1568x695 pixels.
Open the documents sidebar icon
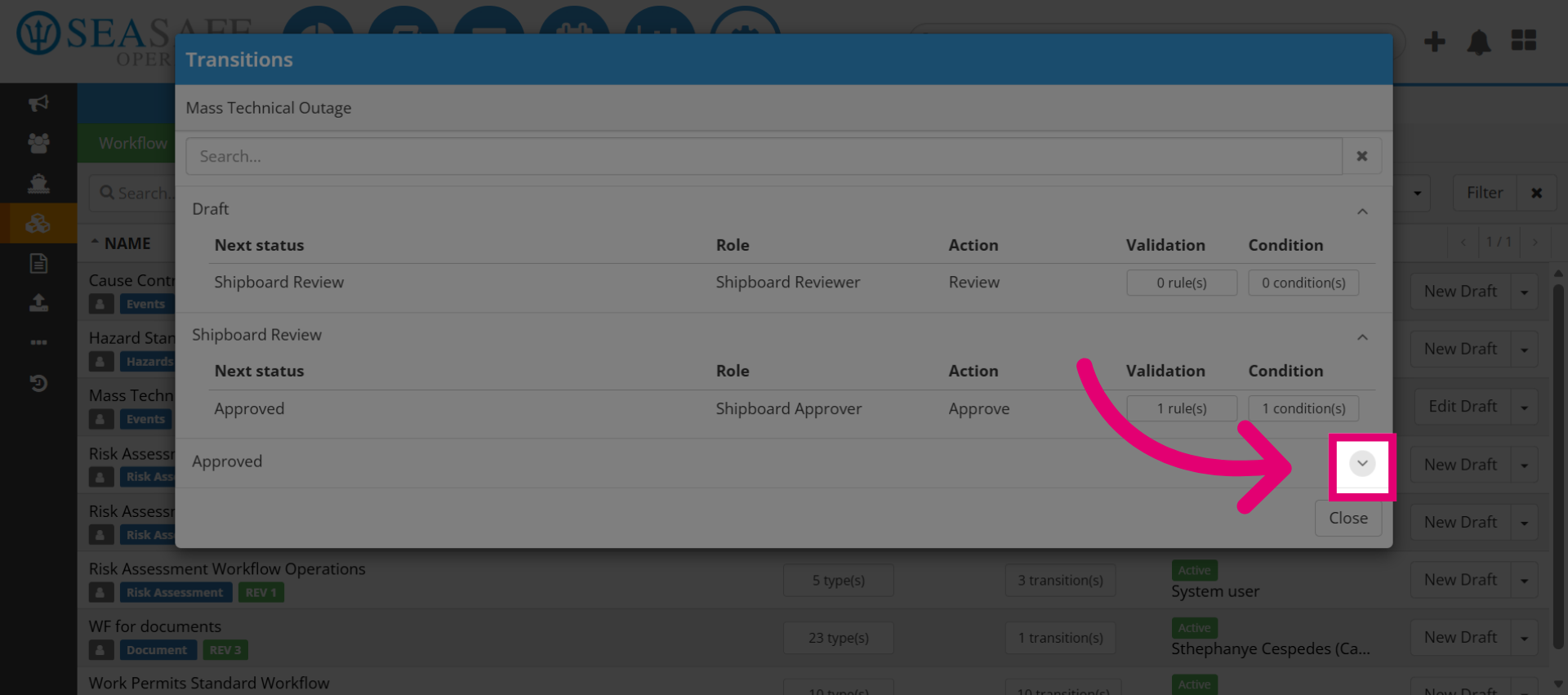(38, 263)
